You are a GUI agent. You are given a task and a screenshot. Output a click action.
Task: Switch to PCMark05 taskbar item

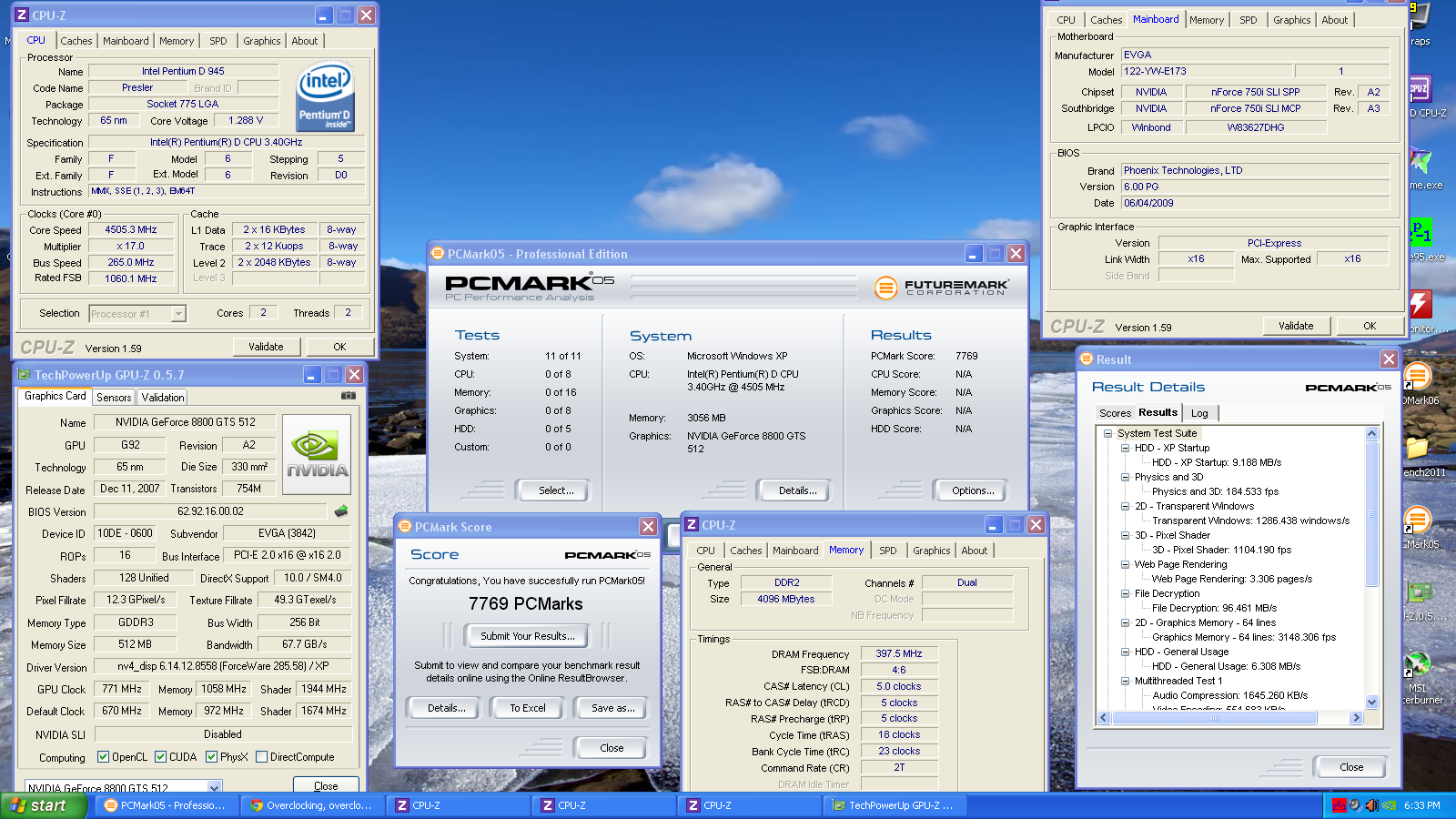tap(167, 805)
